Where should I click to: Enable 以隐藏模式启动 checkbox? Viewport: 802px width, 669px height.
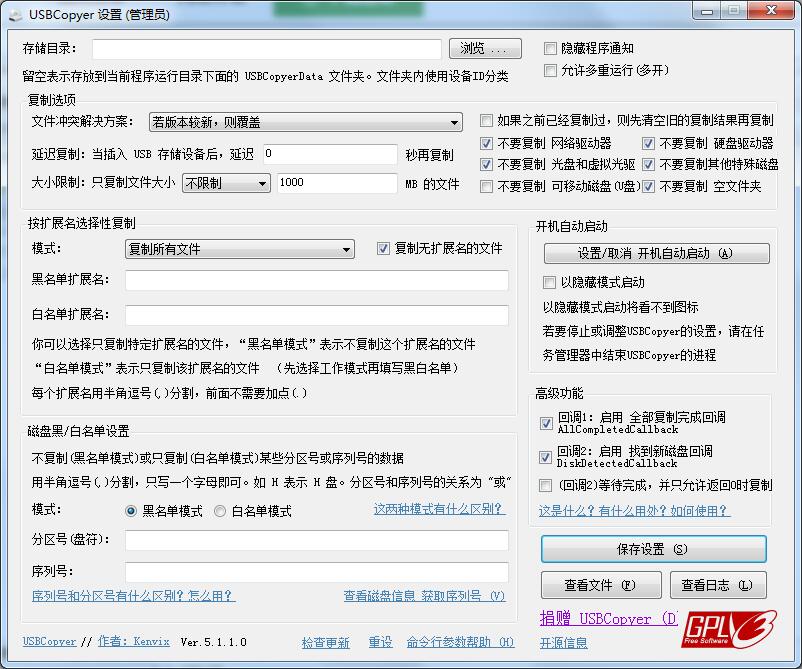pyautogui.click(x=549, y=282)
